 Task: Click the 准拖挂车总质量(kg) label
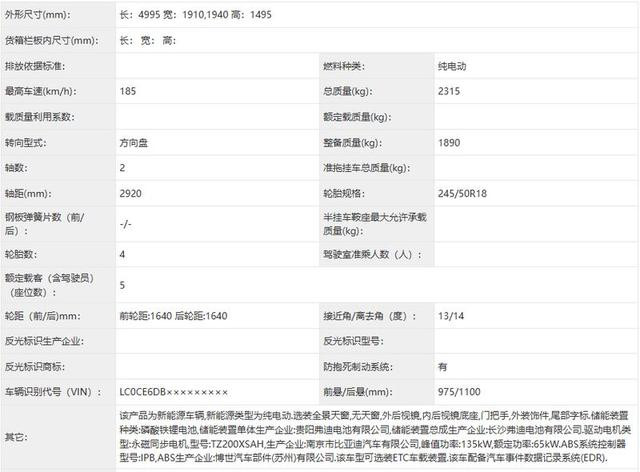(367, 168)
